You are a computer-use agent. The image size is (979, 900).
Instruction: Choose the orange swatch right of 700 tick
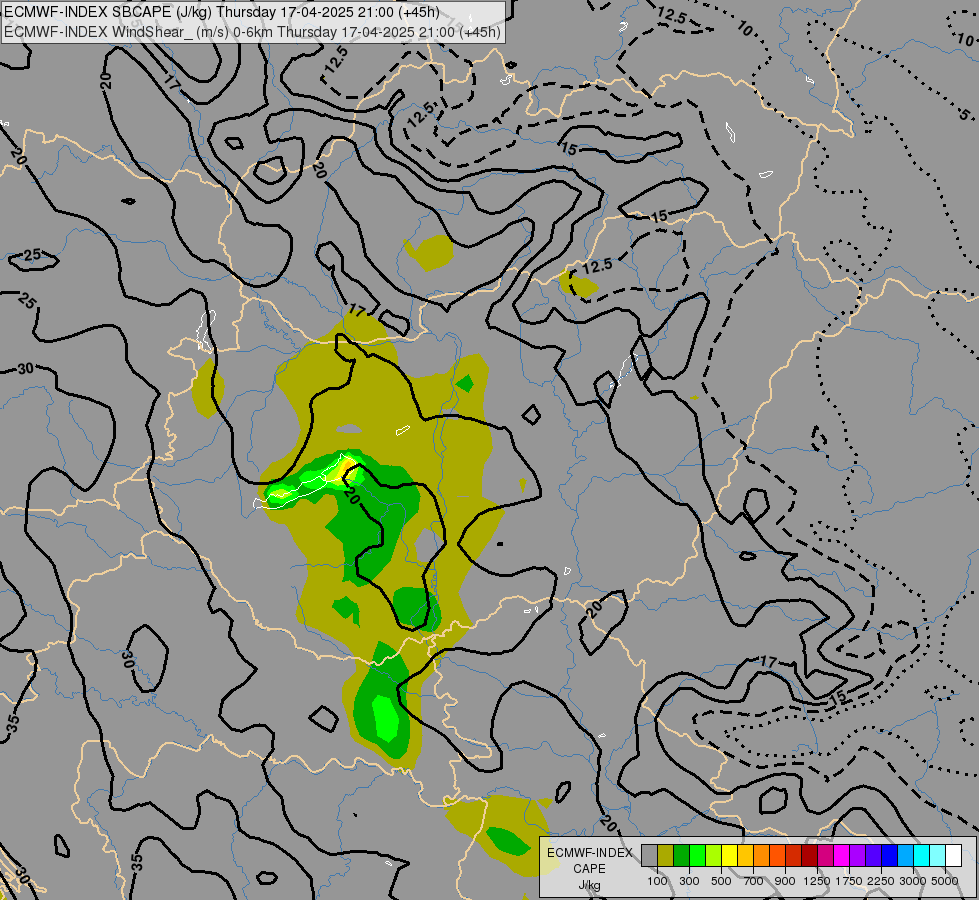point(761,855)
